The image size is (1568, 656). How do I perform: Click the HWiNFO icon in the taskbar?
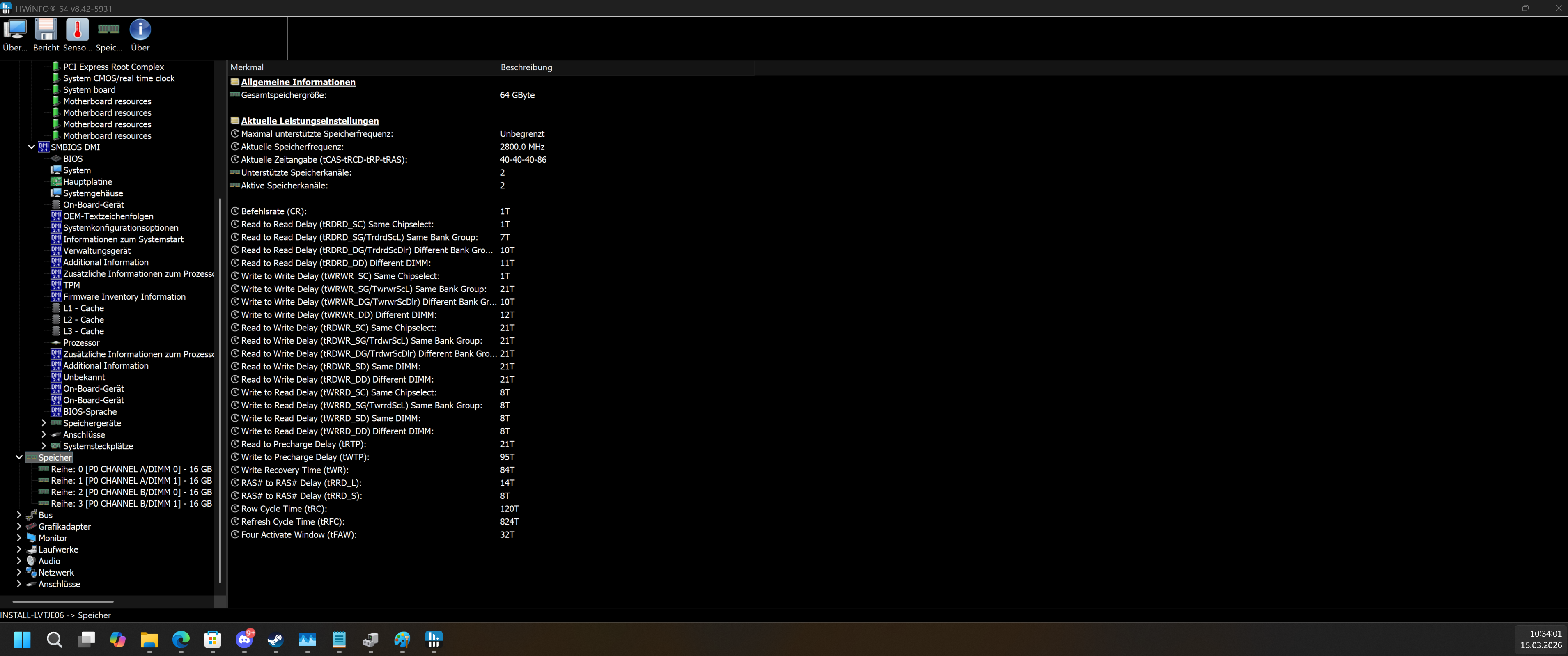tap(434, 640)
